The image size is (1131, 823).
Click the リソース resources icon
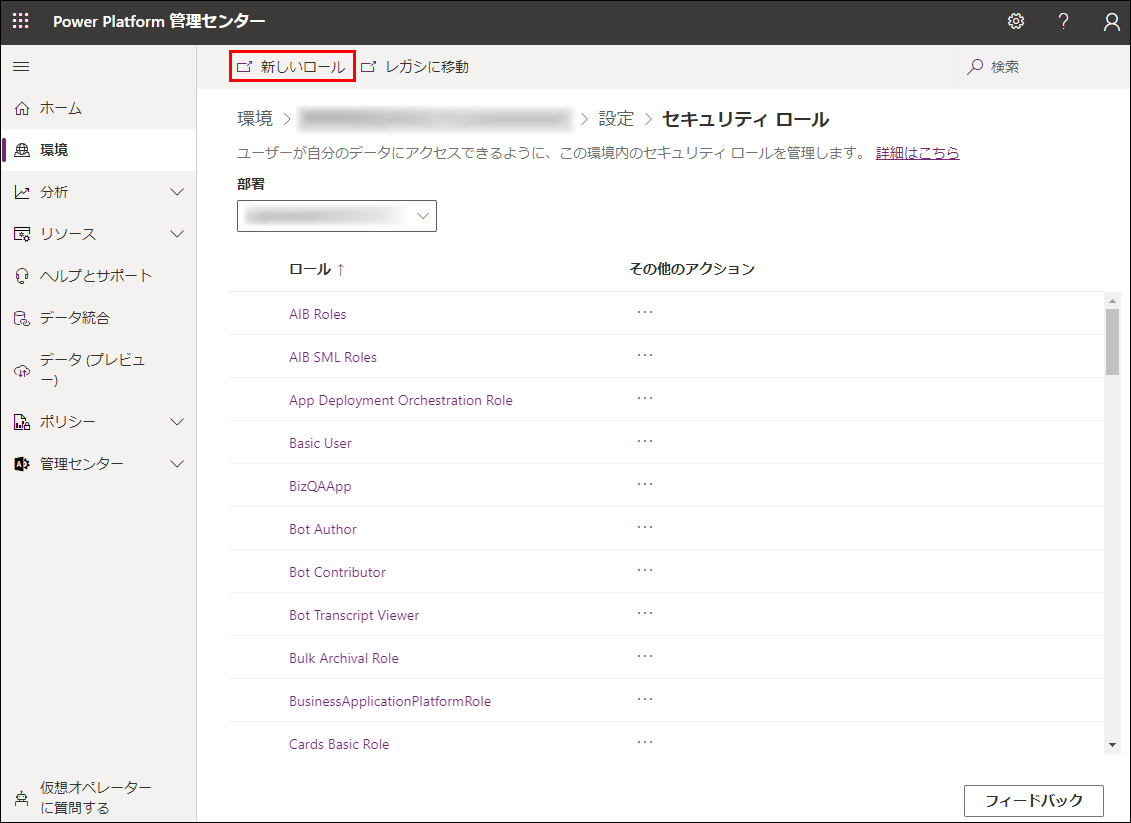point(22,234)
